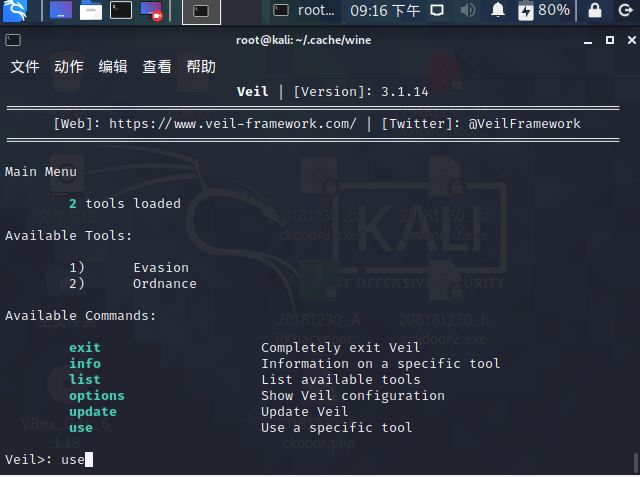Open the notifications bell icon
The width and height of the screenshot is (640, 477).
click(498, 9)
